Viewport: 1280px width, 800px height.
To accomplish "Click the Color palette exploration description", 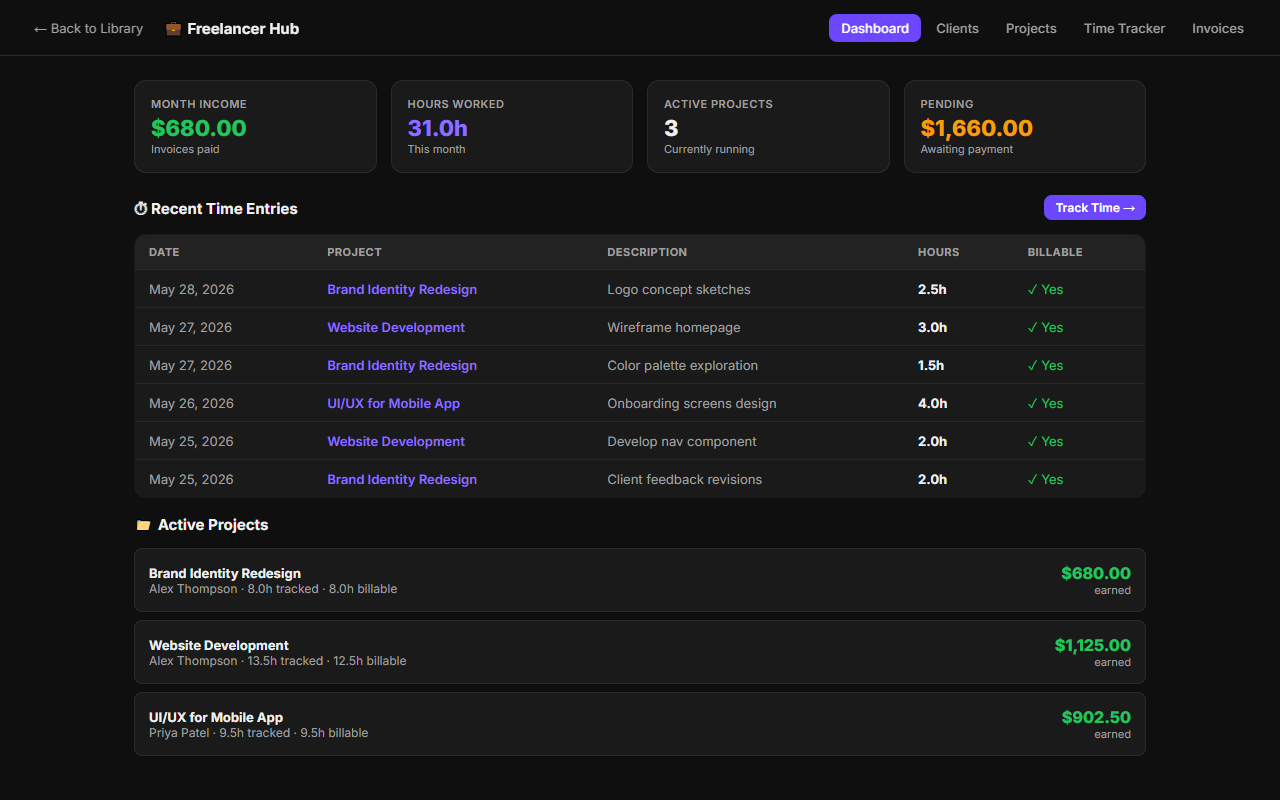I will 683,365.
